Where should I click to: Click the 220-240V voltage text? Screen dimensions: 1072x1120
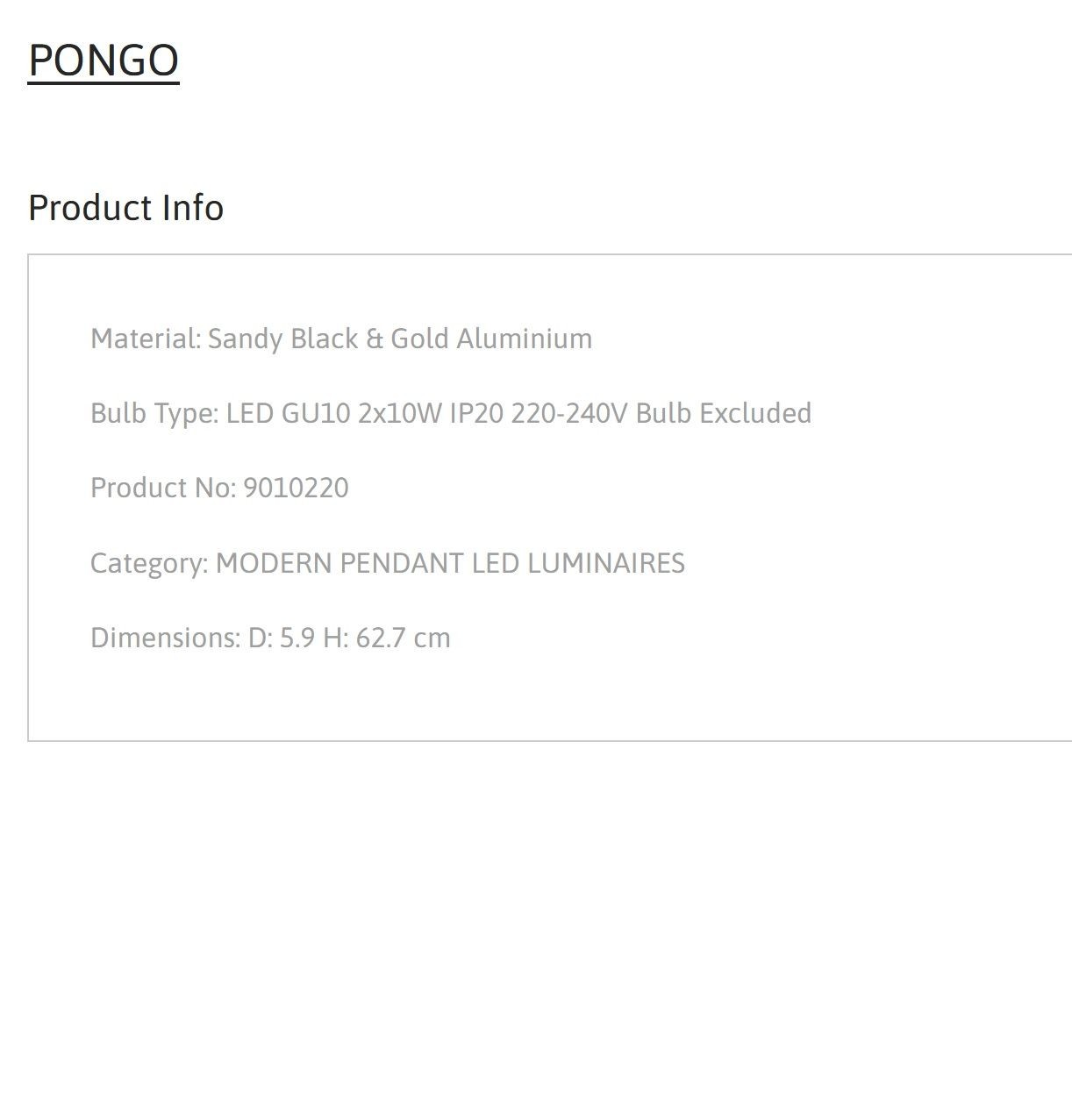click(x=569, y=413)
